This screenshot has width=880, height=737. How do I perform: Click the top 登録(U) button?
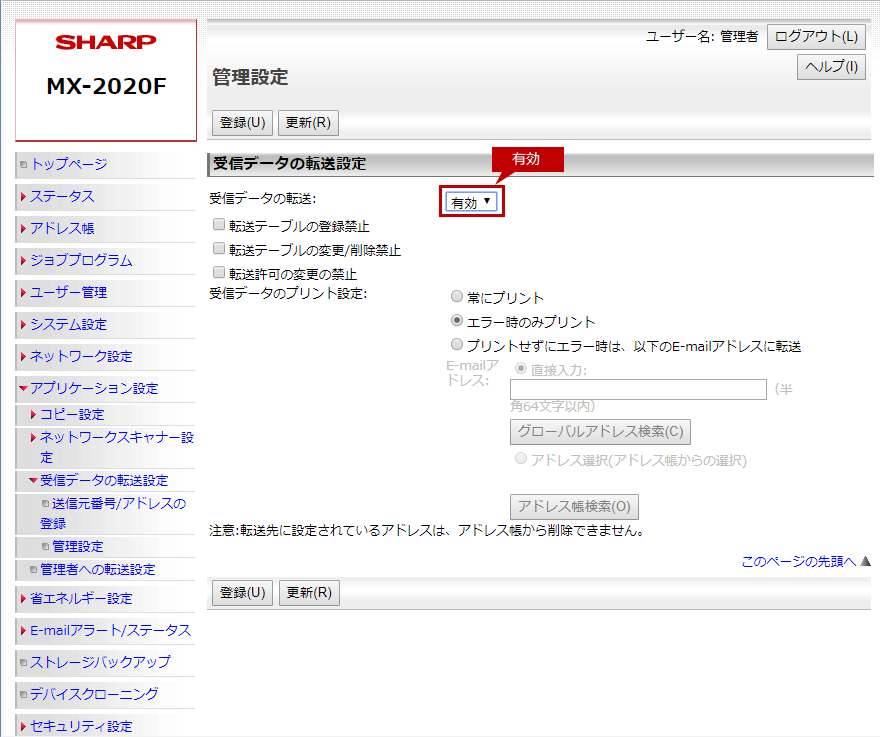242,123
